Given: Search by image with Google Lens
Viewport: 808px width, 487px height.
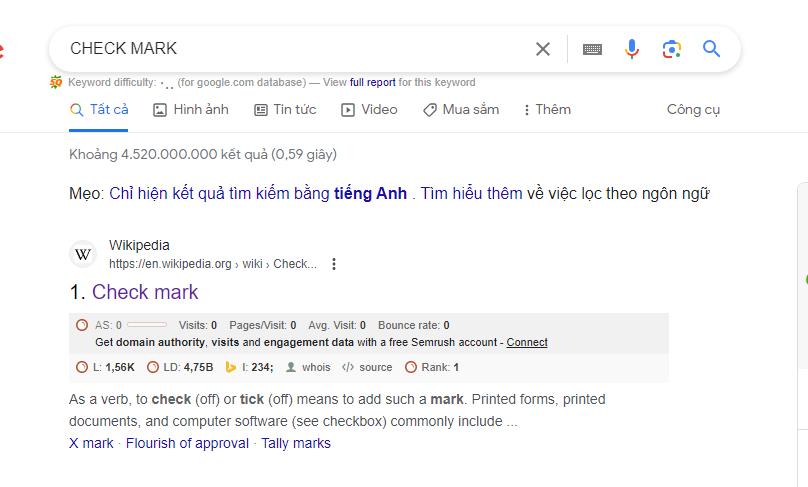Looking at the screenshot, I should [x=672, y=49].
